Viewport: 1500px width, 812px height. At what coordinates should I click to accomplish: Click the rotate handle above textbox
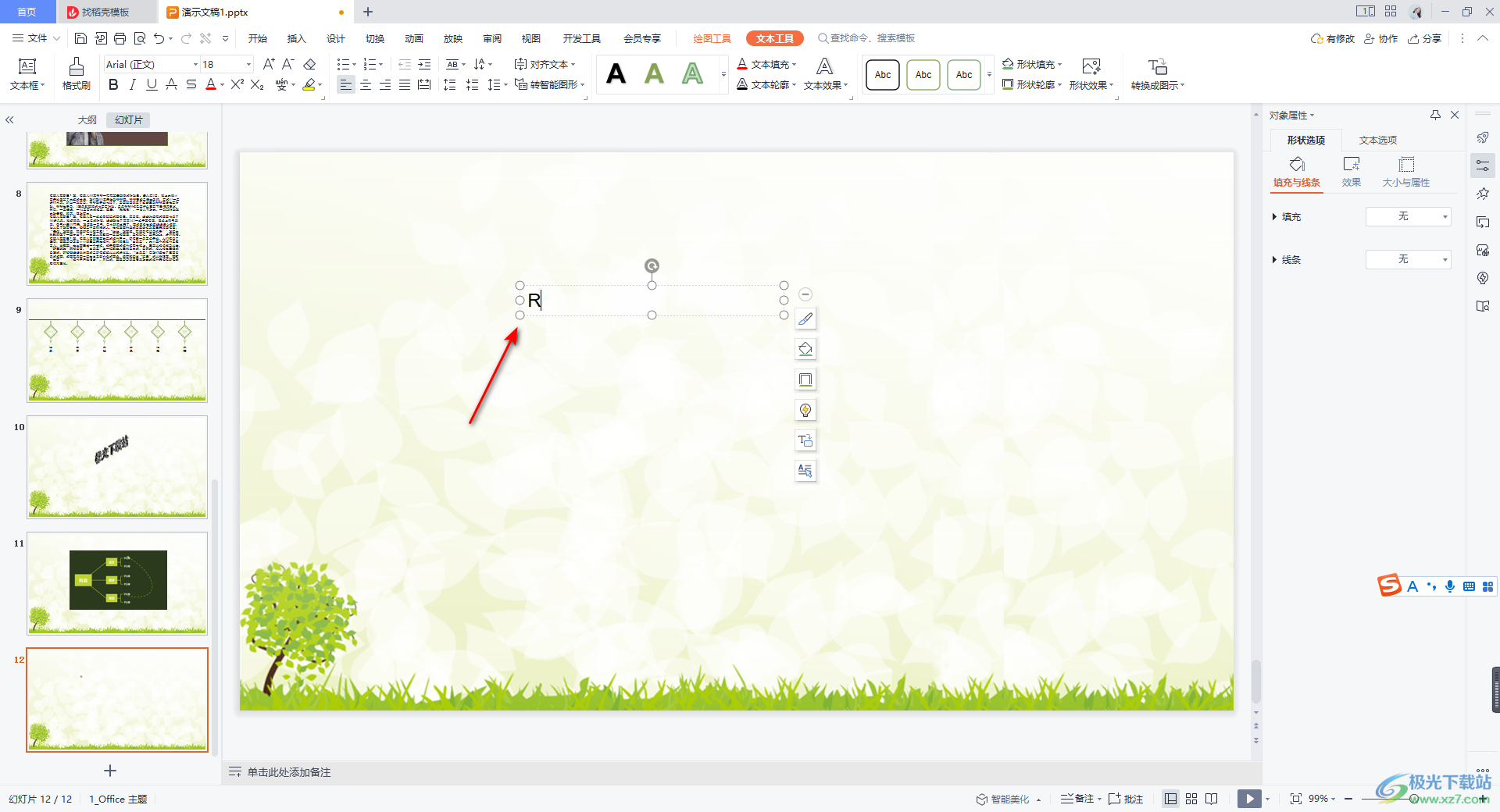point(652,266)
